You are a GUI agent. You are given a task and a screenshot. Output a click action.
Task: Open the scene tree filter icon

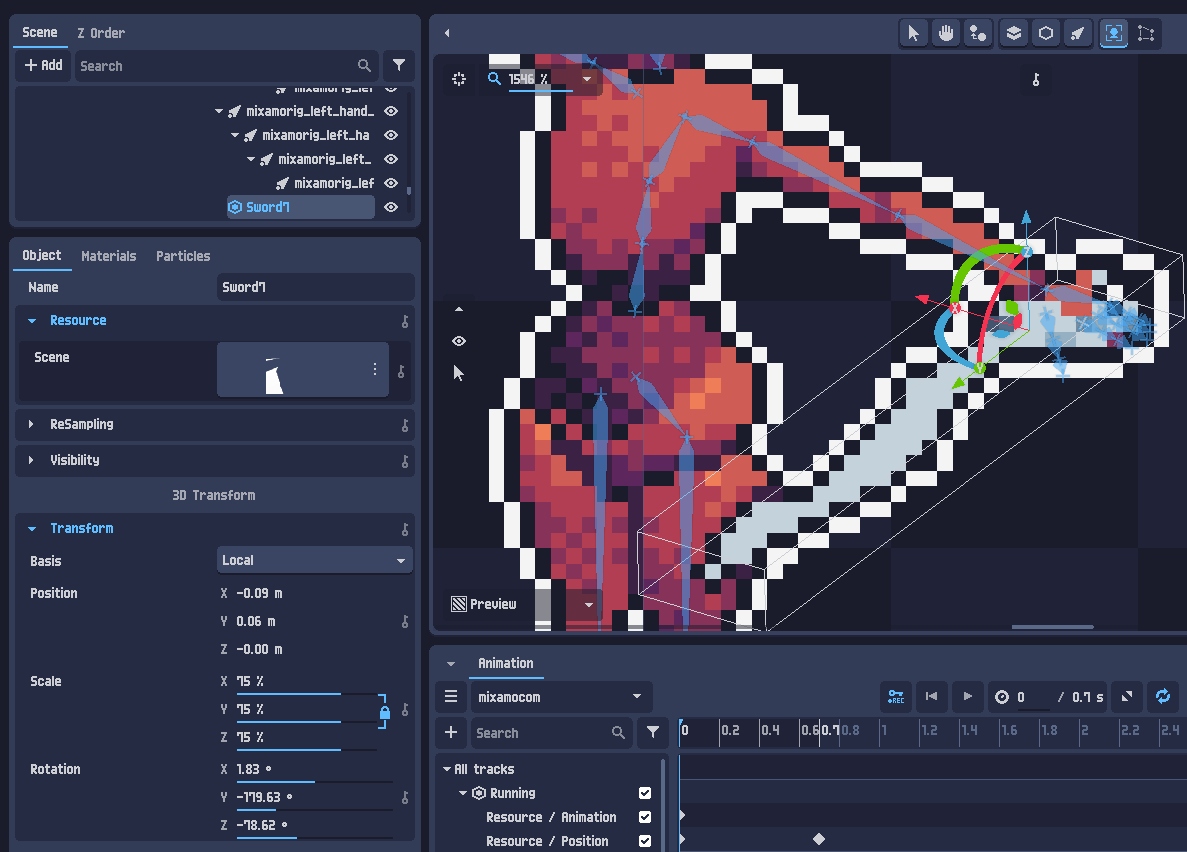399,66
